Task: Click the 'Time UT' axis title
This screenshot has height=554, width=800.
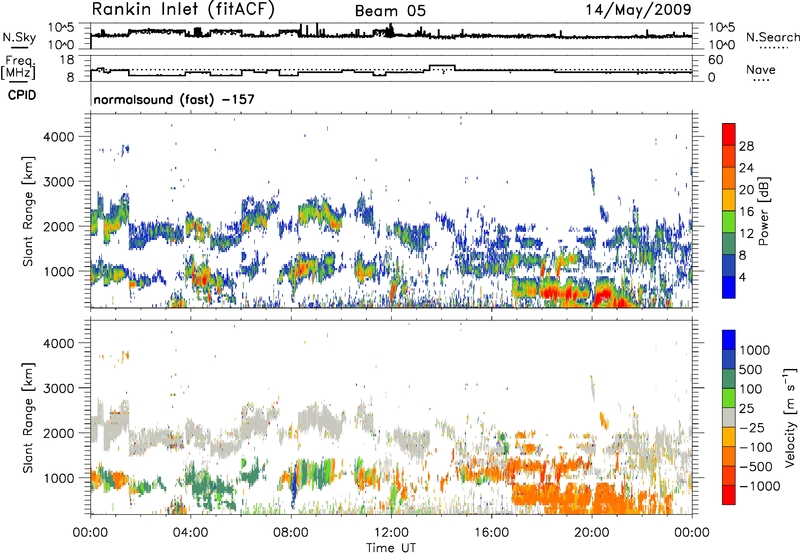Action: pyautogui.click(x=391, y=548)
